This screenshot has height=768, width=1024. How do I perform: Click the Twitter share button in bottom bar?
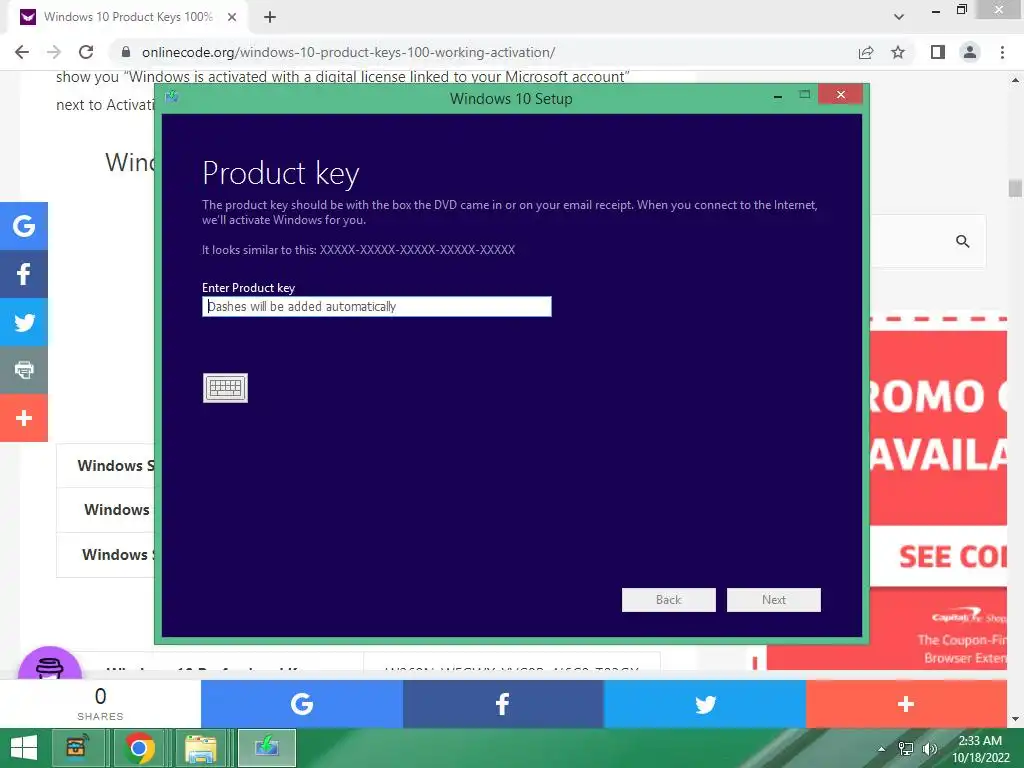coord(705,704)
